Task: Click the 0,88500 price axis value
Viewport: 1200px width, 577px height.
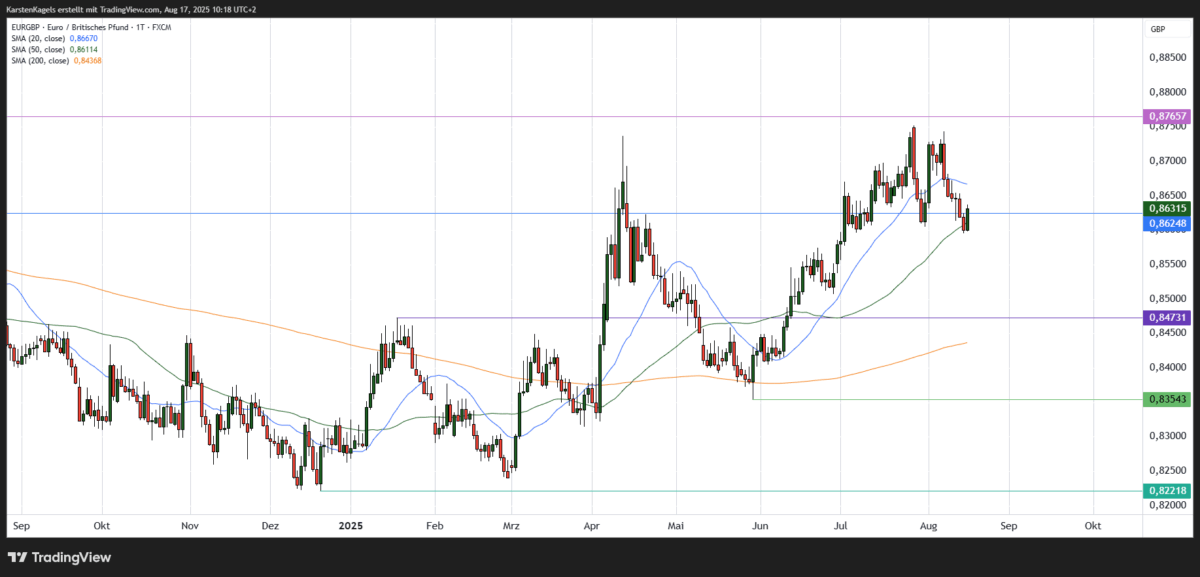Action: pyautogui.click(x=1167, y=57)
